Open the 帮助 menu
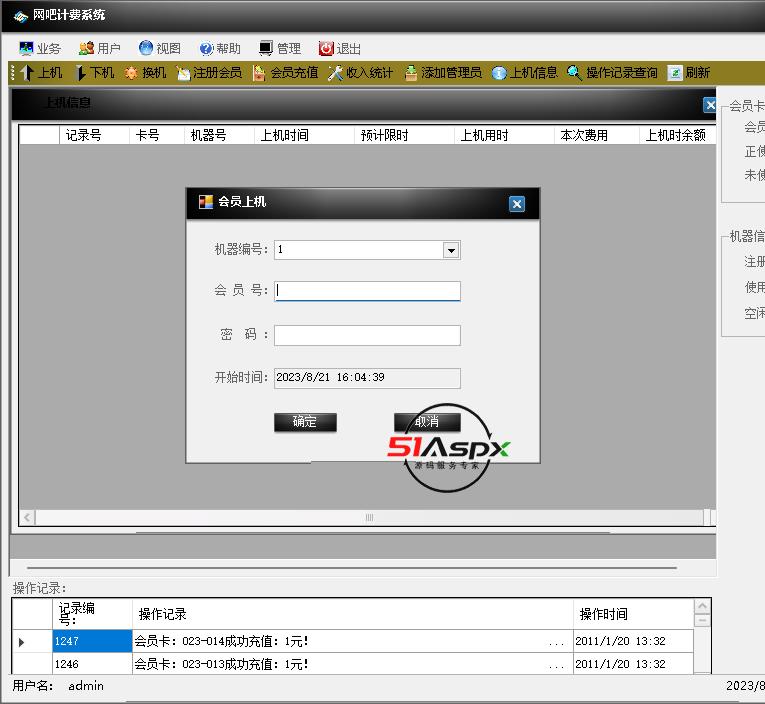765x704 pixels. click(220, 48)
